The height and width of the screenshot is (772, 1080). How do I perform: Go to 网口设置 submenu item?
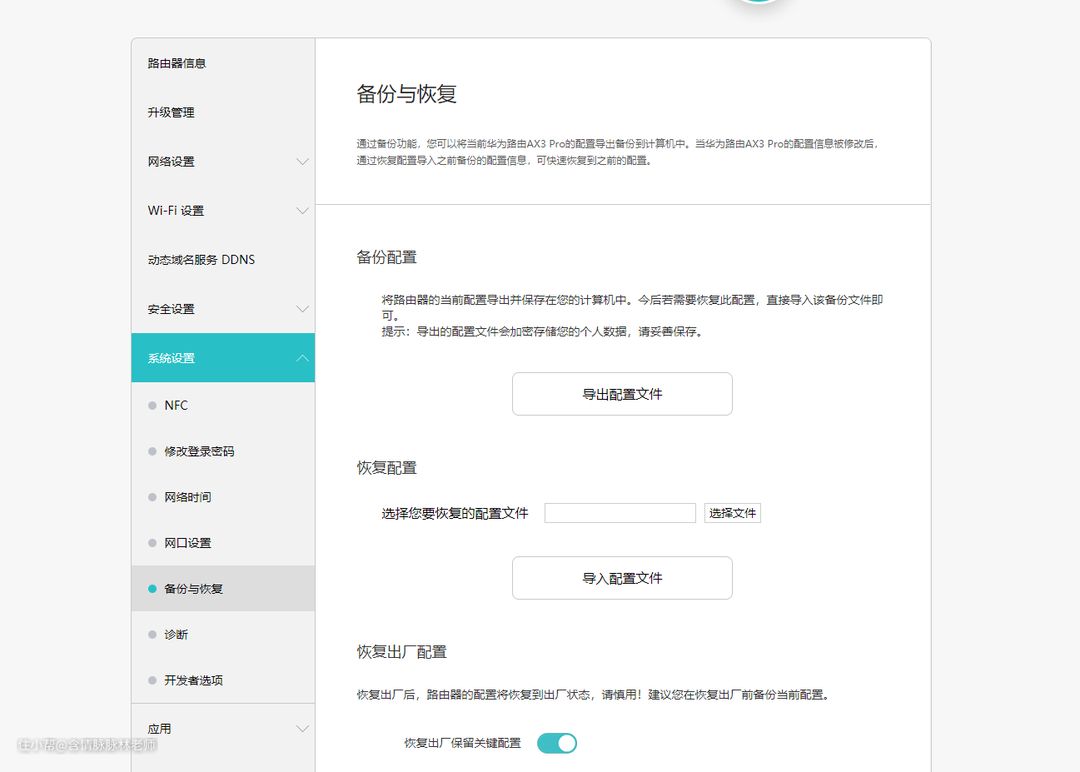[187, 544]
